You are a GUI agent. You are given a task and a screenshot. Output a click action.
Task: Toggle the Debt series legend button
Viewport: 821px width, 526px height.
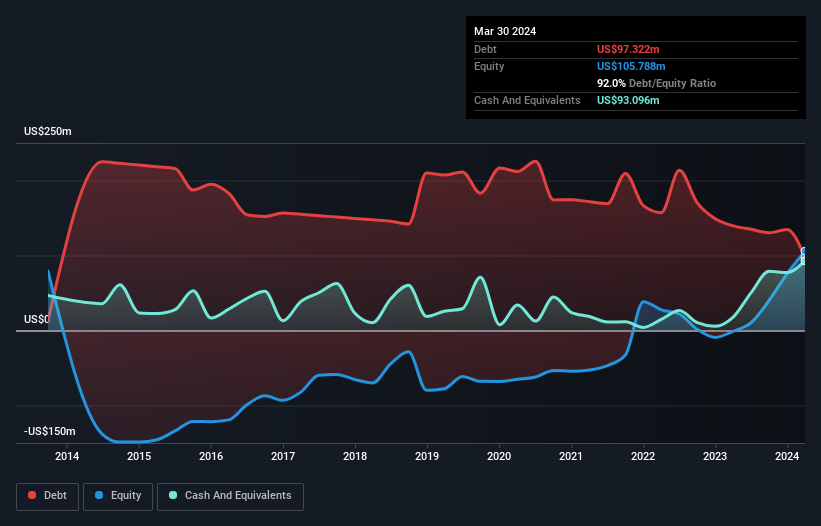click(48, 496)
